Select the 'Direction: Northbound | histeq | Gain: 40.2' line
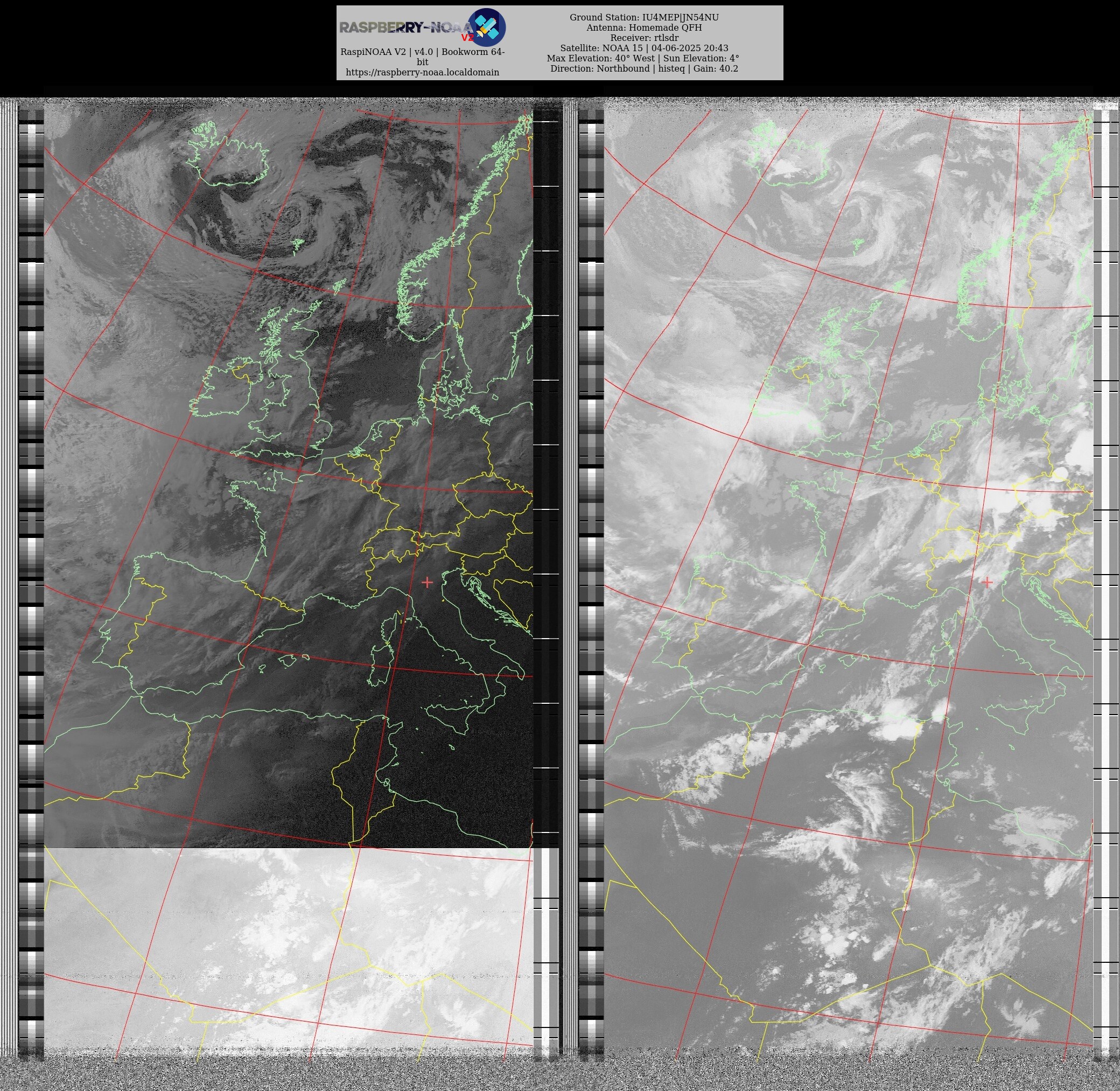Image resolution: width=1120 pixels, height=1091 pixels. coord(644,69)
